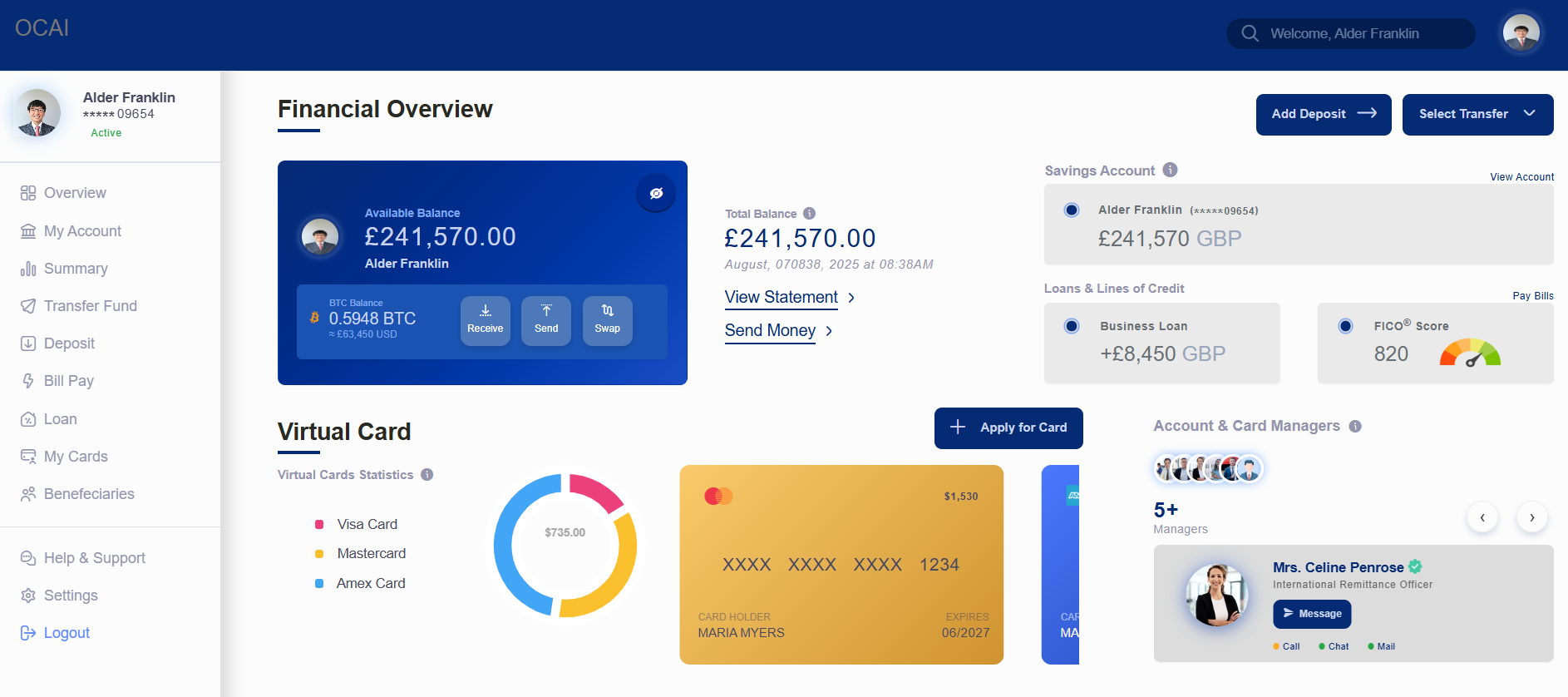The height and width of the screenshot is (697, 1568).
Task: Click the gold Mastercard virtual card
Action: tap(841, 564)
